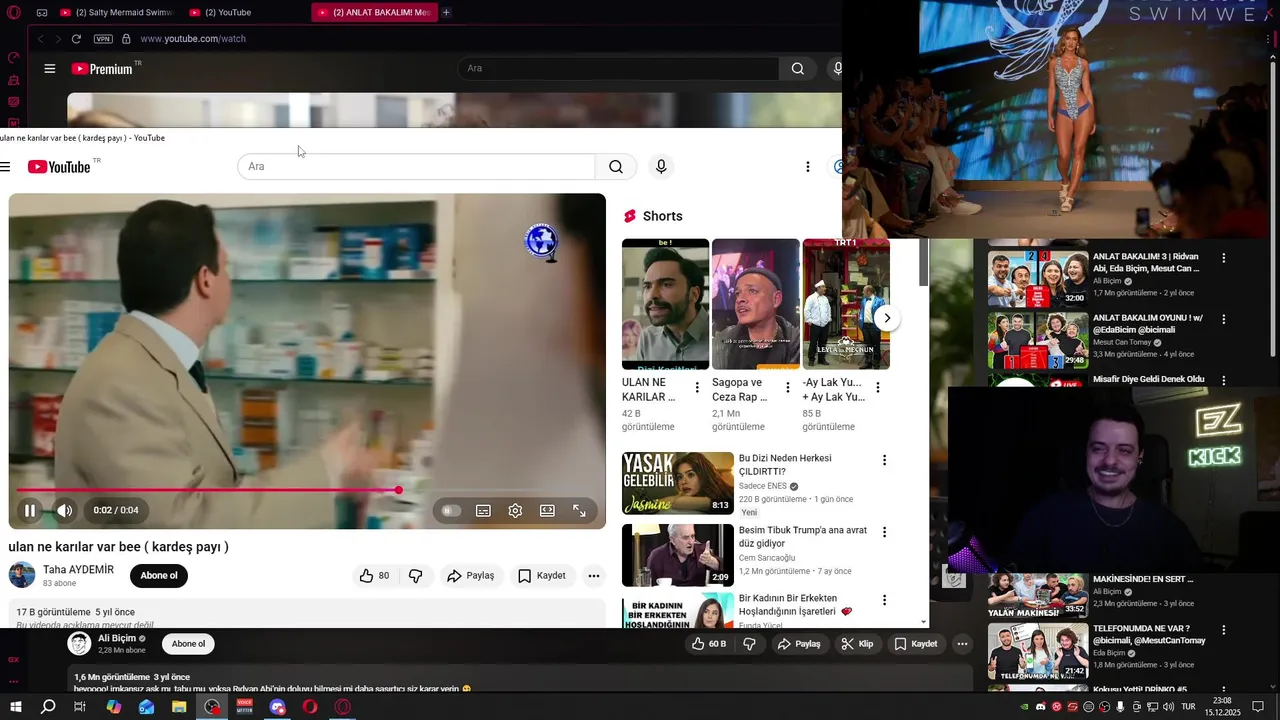Dislike the Taha AYDEMİR video
The width and height of the screenshot is (1280, 720).
point(416,576)
